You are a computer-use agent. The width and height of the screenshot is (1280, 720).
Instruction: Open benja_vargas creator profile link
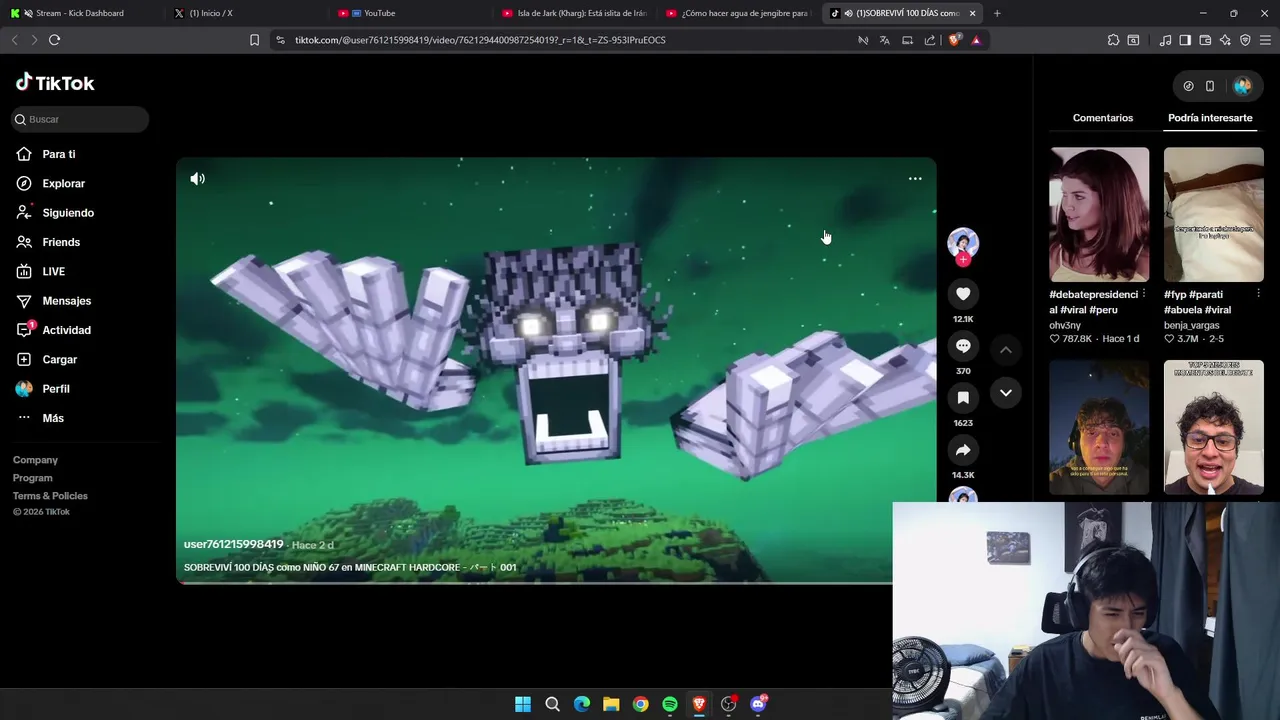1193,326
